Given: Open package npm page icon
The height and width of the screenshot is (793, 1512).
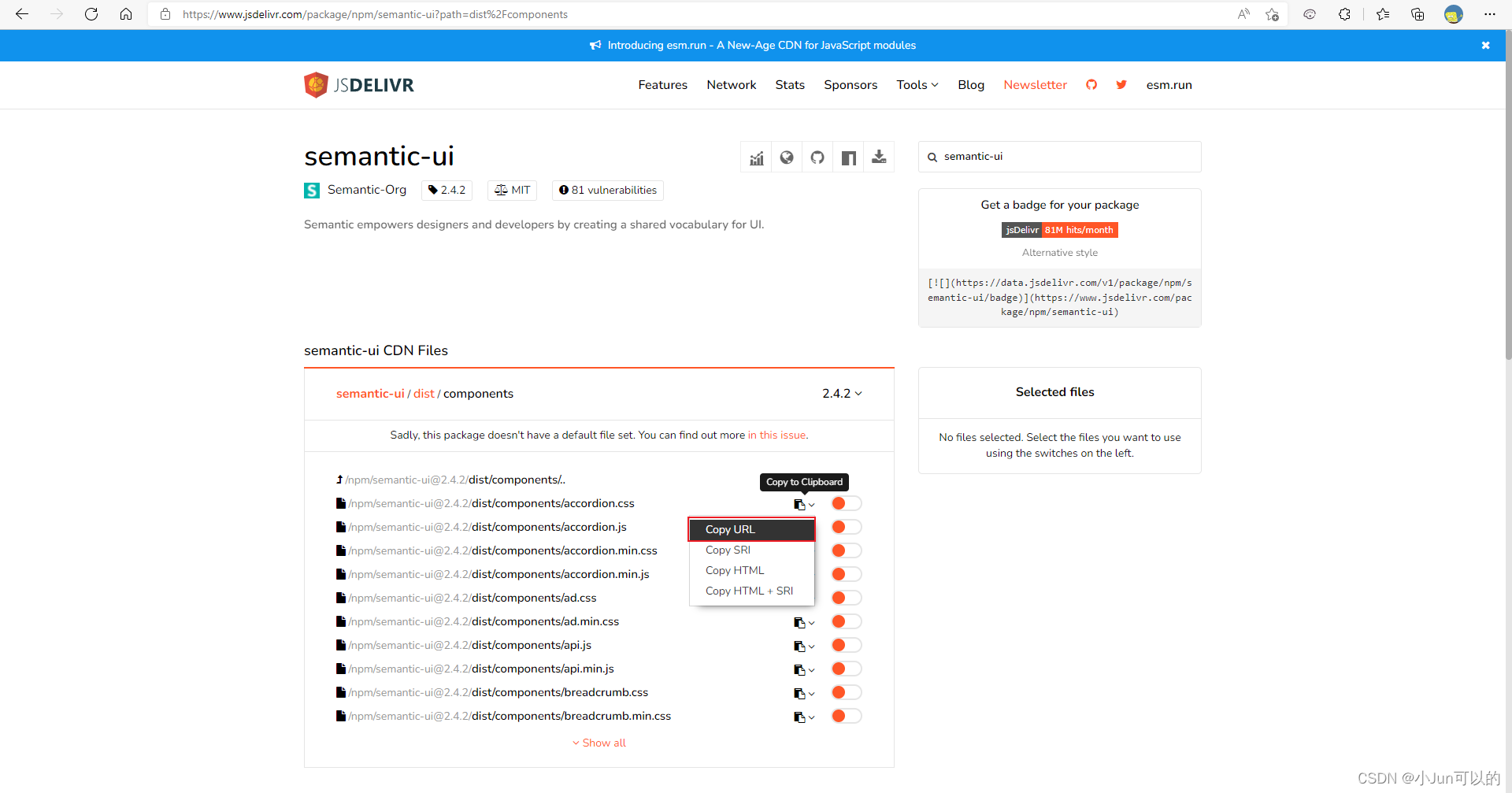Looking at the screenshot, I should (x=848, y=157).
